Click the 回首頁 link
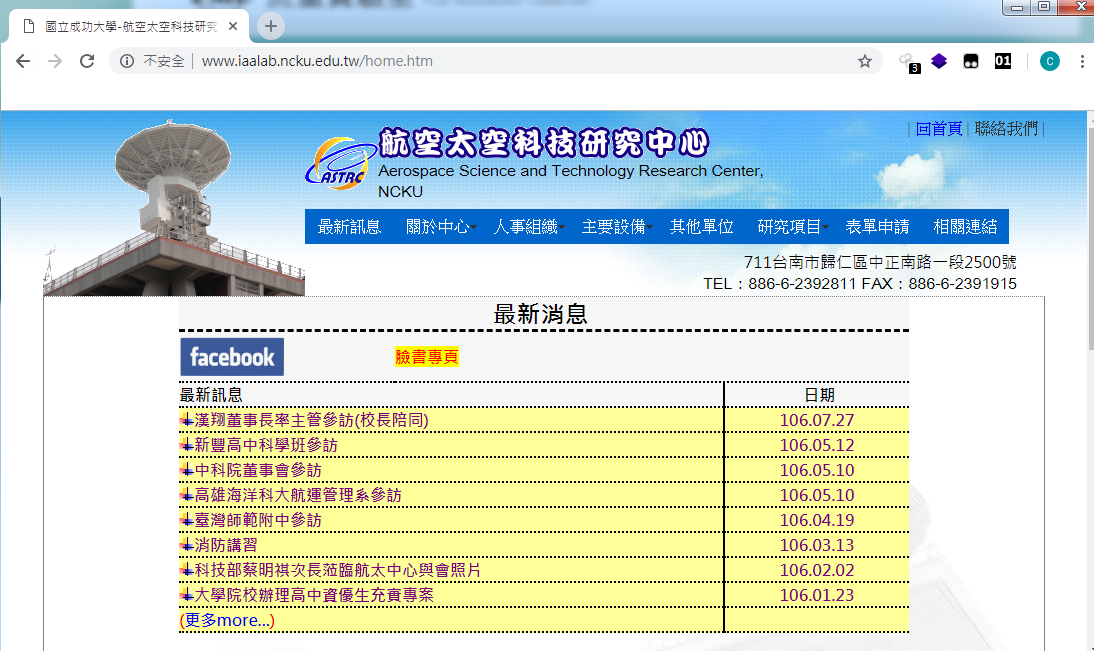This screenshot has height=651, width=1094. [938, 129]
